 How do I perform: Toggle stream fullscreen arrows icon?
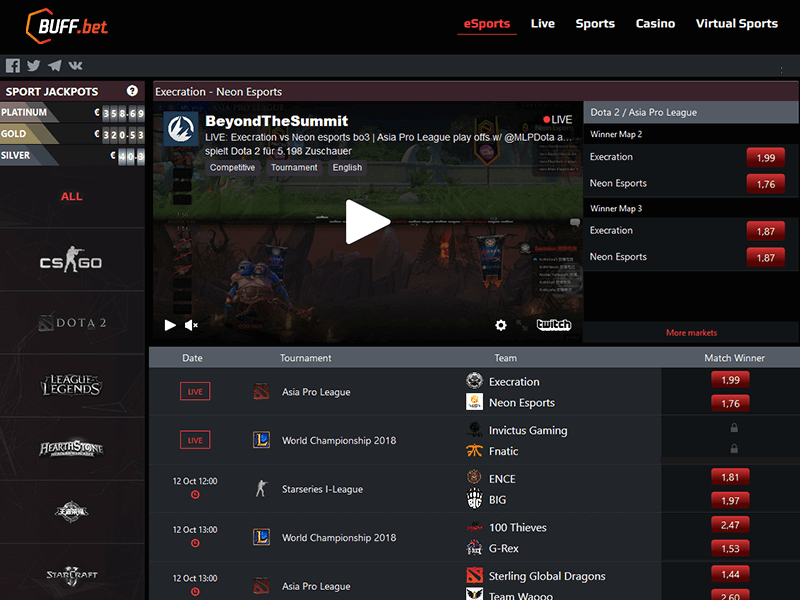point(521,325)
